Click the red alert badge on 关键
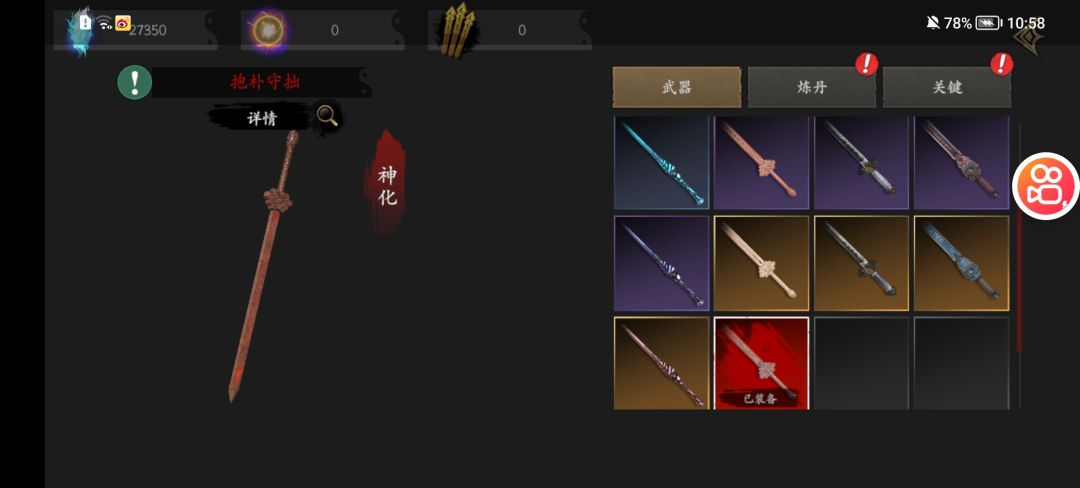1080x488 pixels. coord(1001,64)
